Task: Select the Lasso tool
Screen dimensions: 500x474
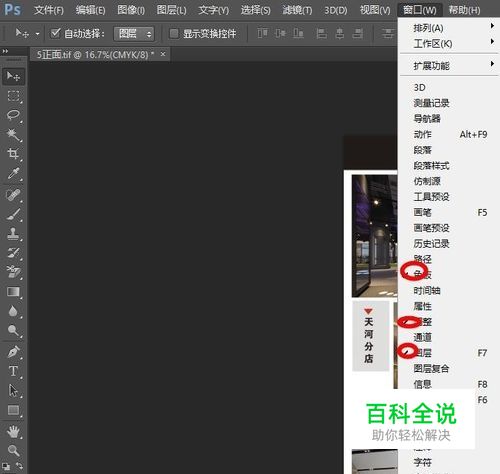Action: 13,116
